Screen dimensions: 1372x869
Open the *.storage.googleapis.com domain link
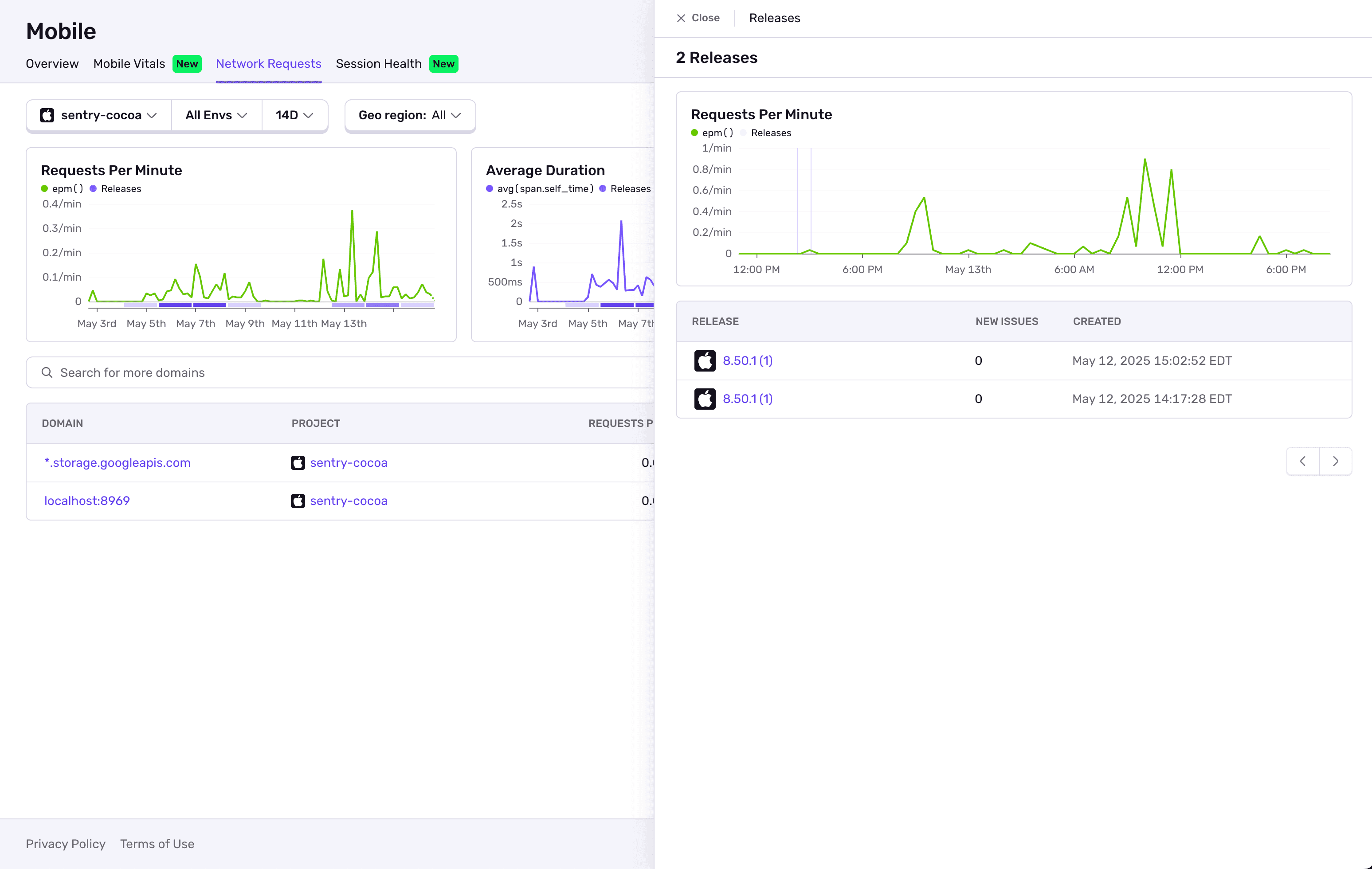pyautogui.click(x=118, y=463)
